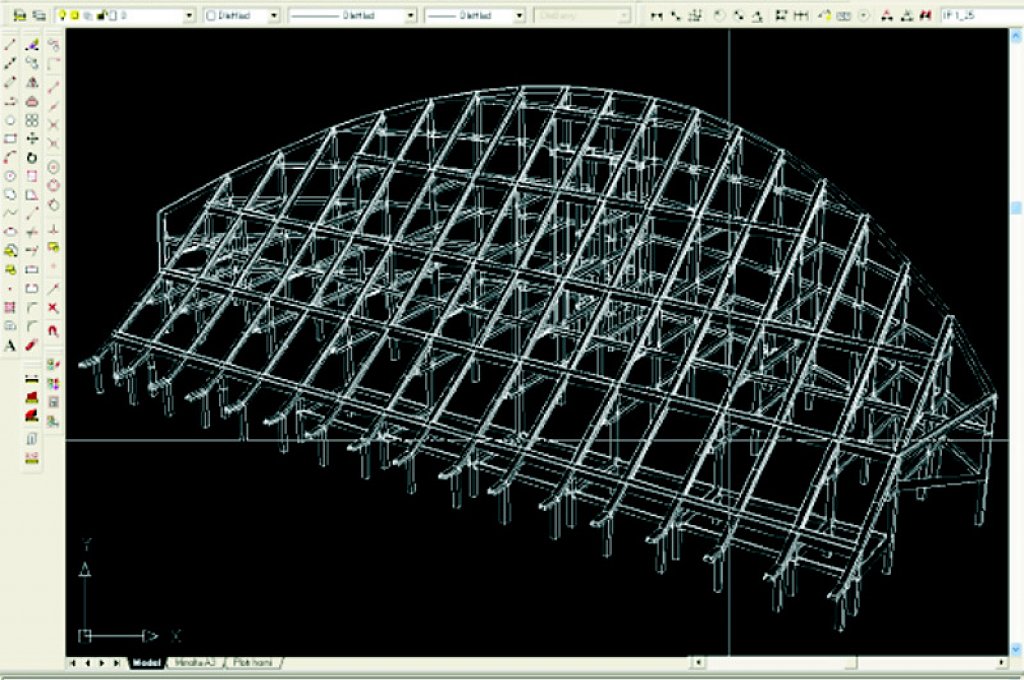Select the Rotate modify tool
1024x680 pixels.
pos(32,157)
